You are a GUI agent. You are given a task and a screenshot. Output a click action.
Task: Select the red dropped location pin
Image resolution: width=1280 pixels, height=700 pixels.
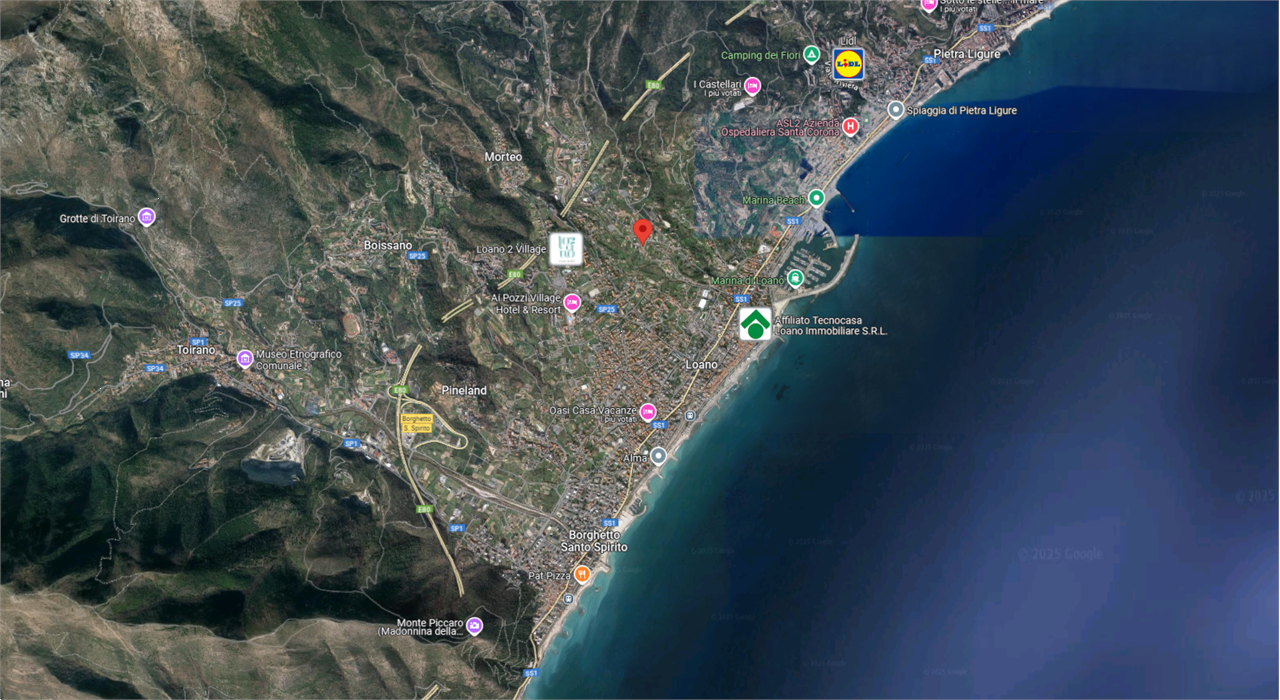(x=644, y=231)
